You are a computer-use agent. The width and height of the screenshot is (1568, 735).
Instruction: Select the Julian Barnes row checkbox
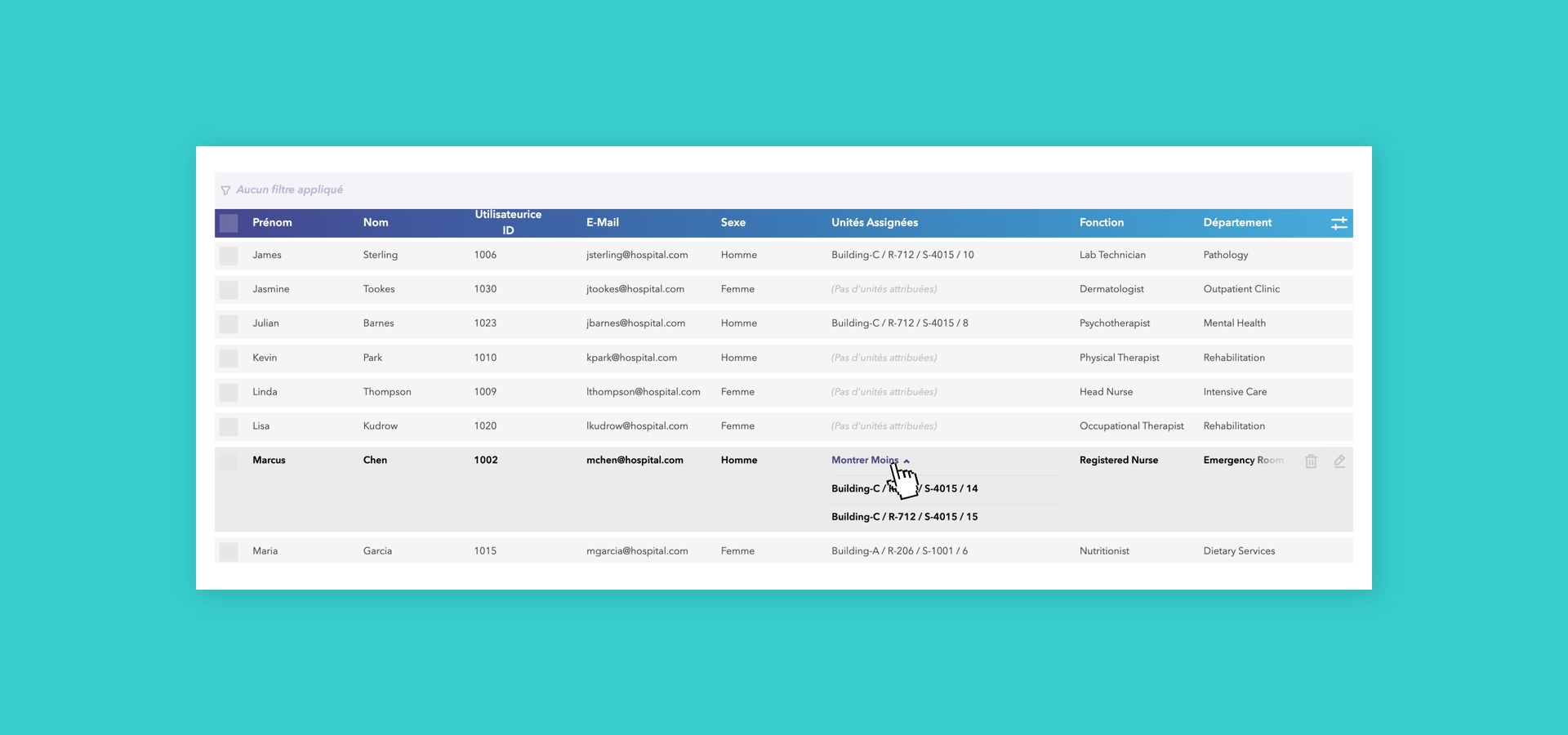tap(229, 324)
